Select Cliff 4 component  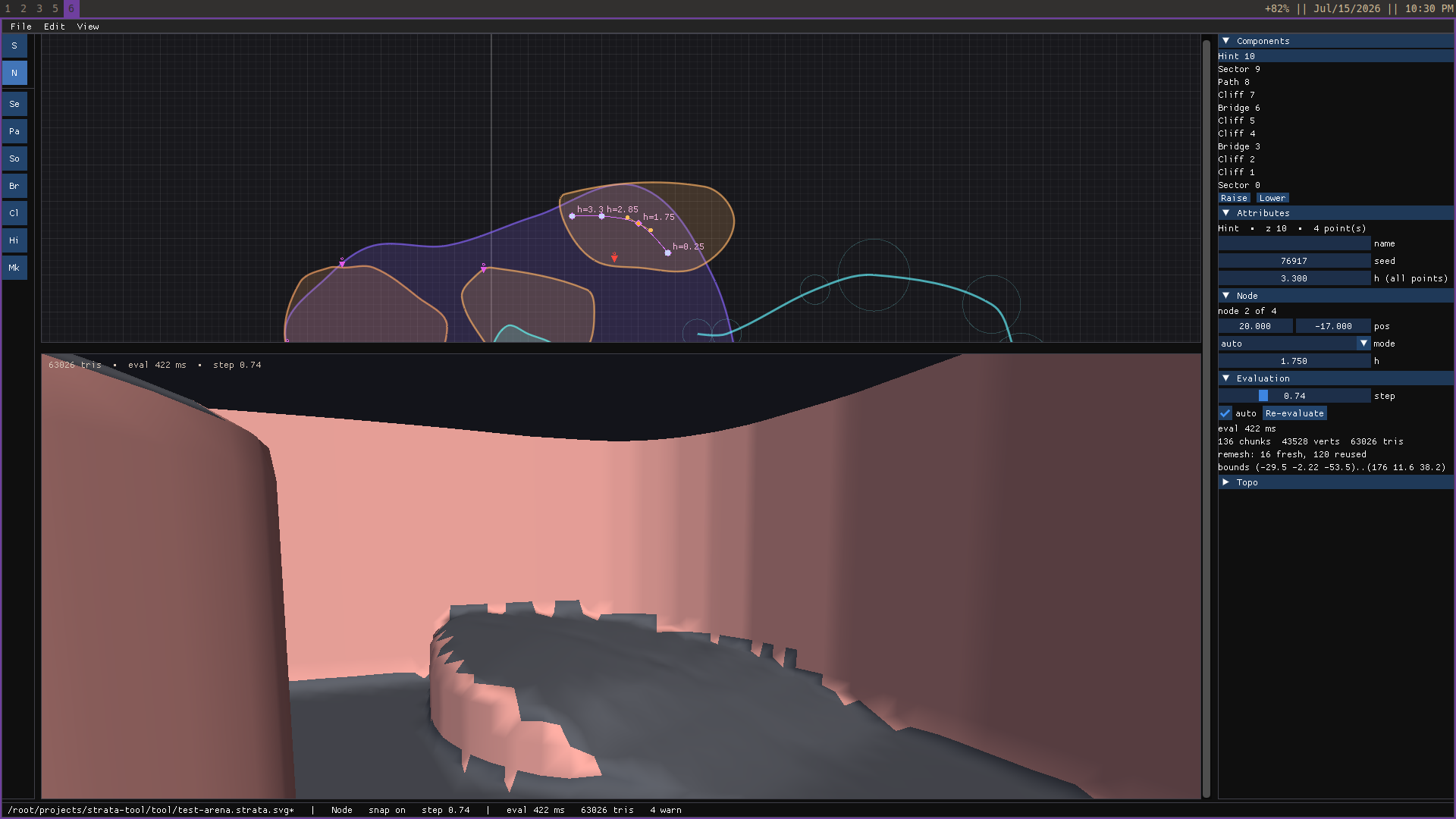[x=1335, y=133]
